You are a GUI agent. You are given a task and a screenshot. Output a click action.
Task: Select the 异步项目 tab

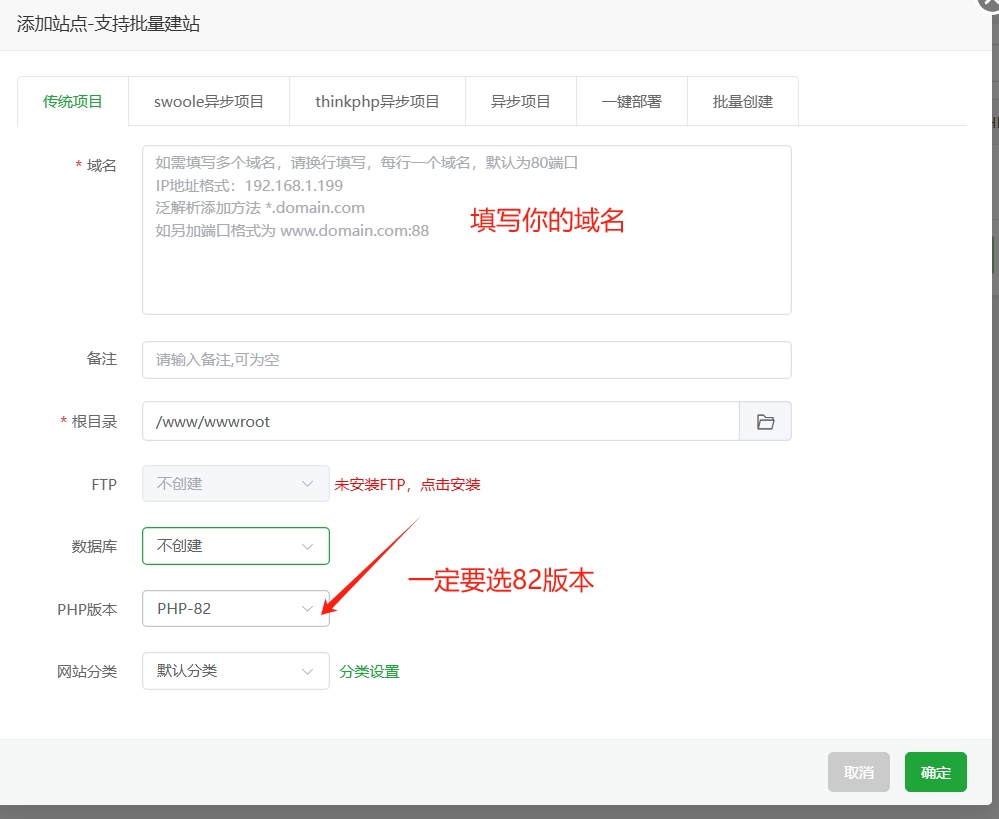[520, 101]
